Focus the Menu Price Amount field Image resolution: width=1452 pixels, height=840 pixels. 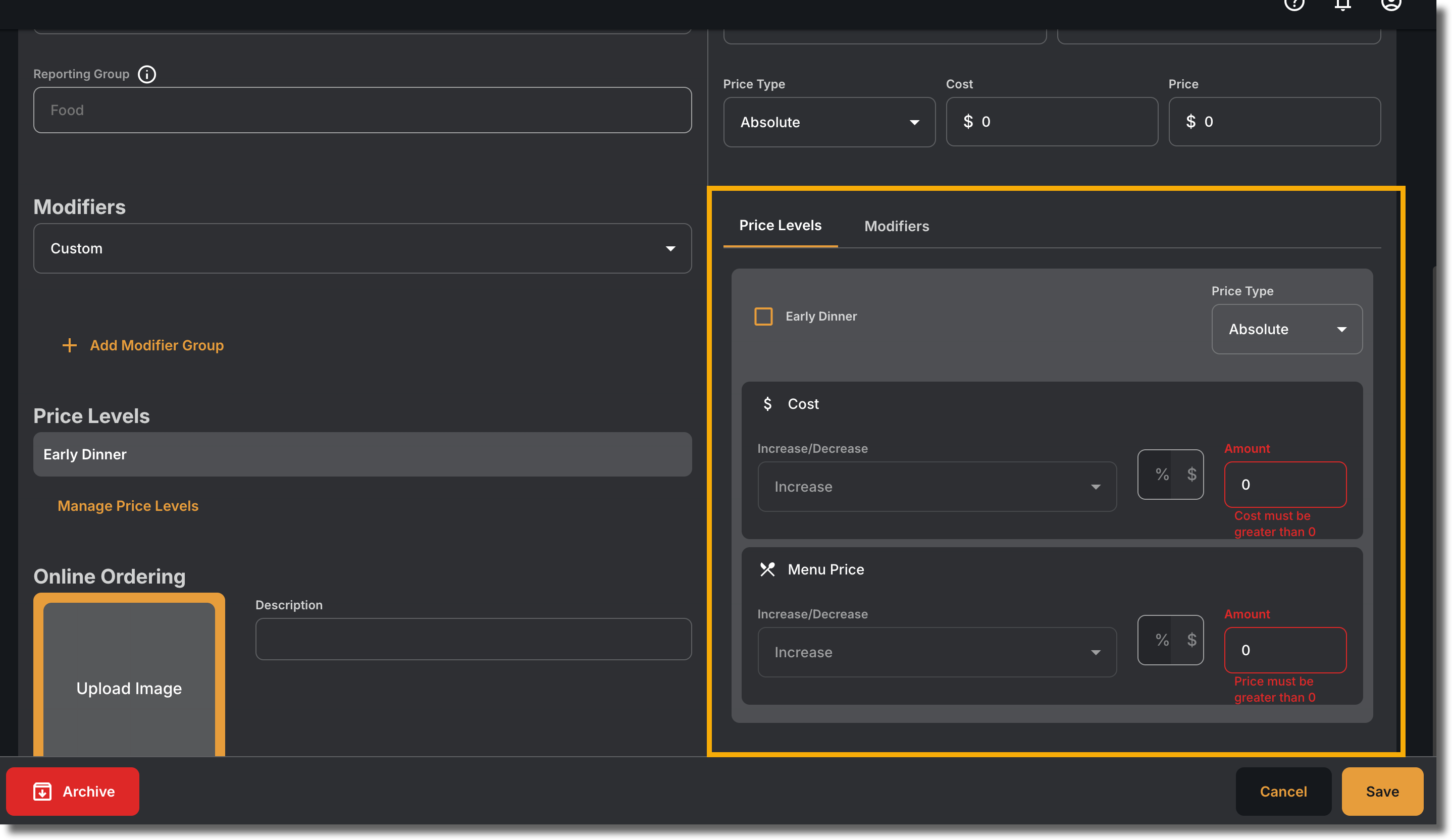pos(1285,650)
